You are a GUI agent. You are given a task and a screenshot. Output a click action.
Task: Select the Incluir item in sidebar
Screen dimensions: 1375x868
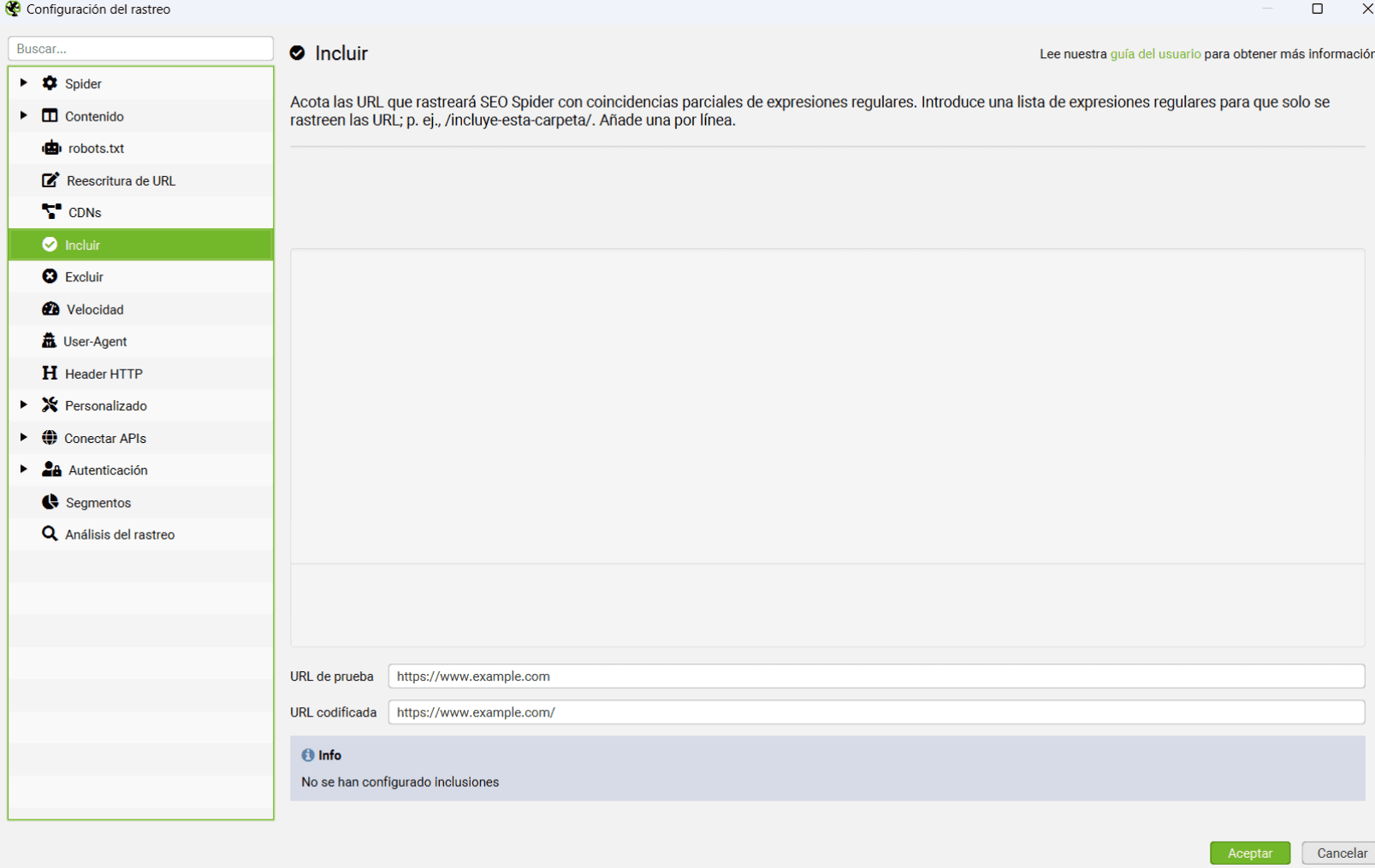click(x=83, y=245)
